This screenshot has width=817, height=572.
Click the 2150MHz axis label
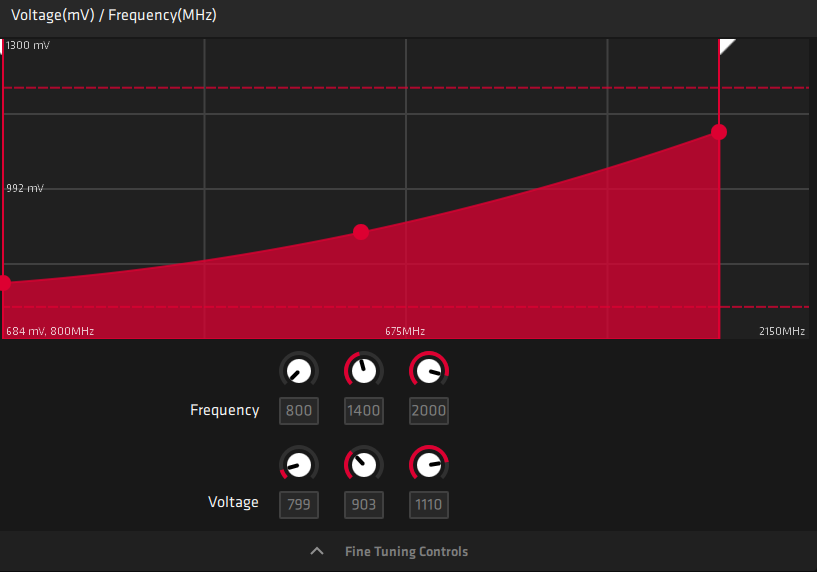point(782,331)
